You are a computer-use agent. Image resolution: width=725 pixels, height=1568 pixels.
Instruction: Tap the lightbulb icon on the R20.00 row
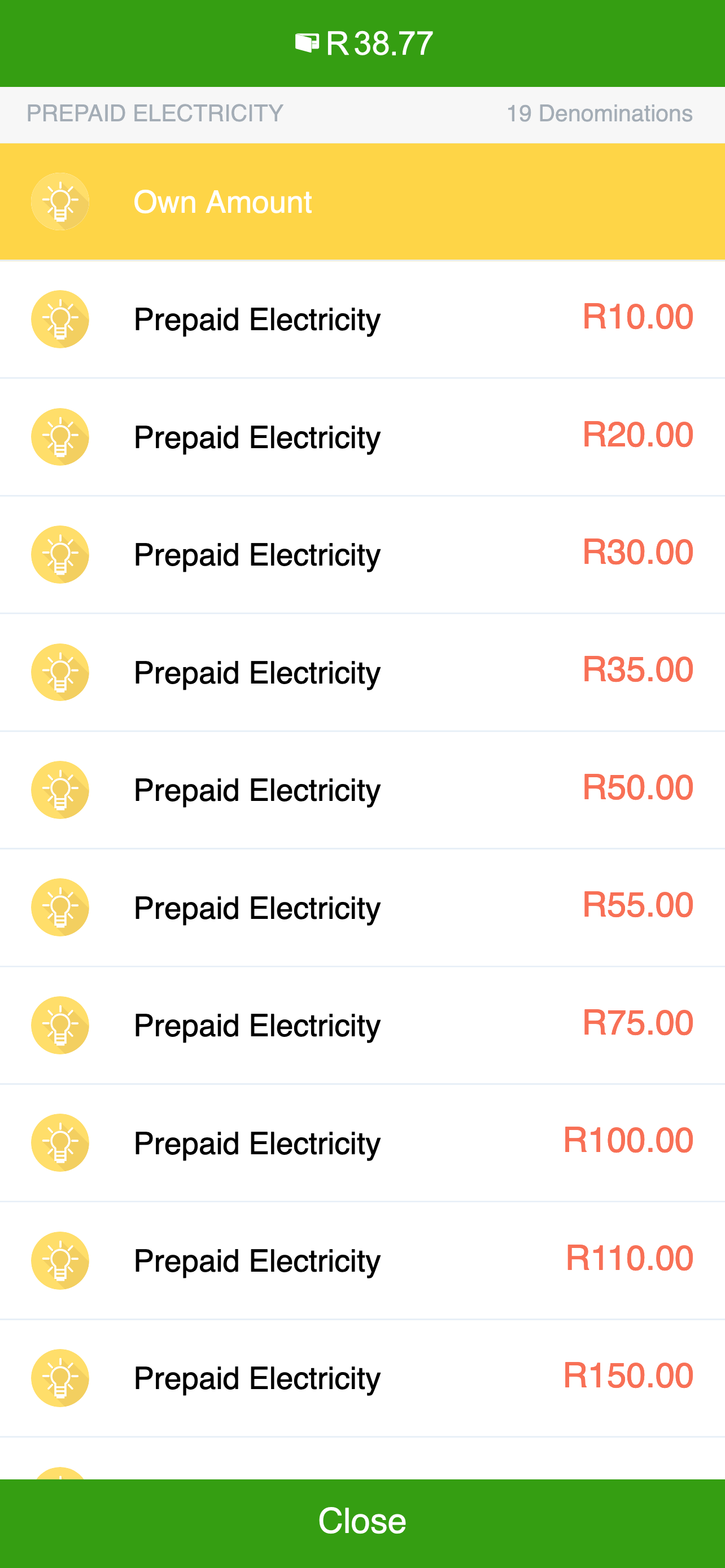click(60, 436)
